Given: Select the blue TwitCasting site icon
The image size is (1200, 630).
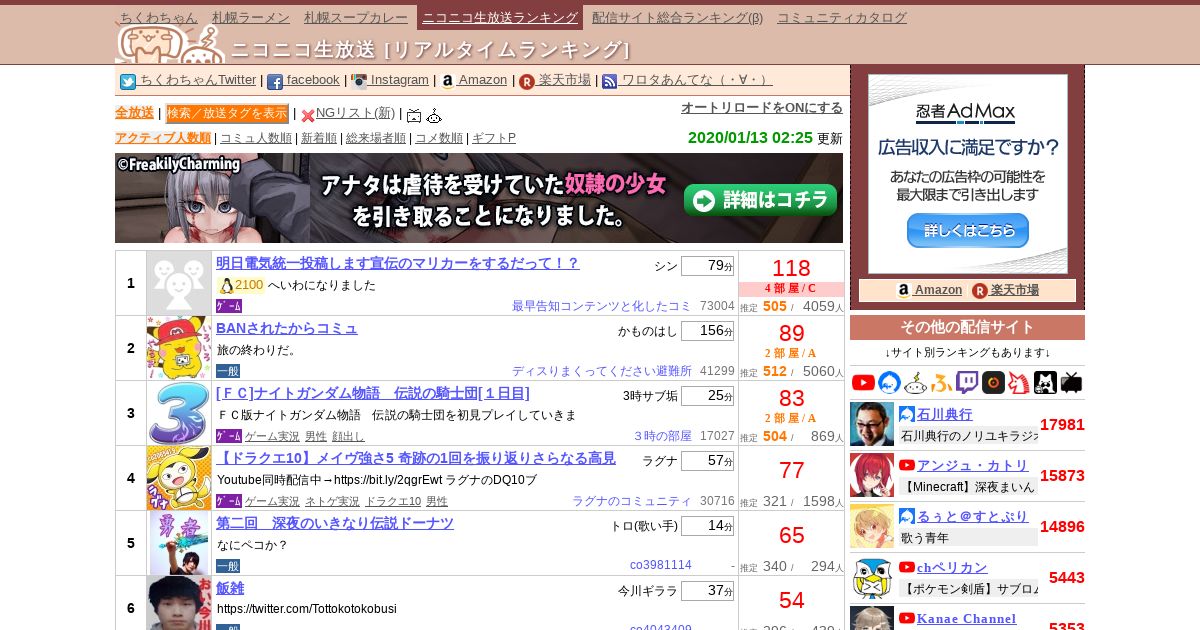Looking at the screenshot, I should tap(890, 382).
